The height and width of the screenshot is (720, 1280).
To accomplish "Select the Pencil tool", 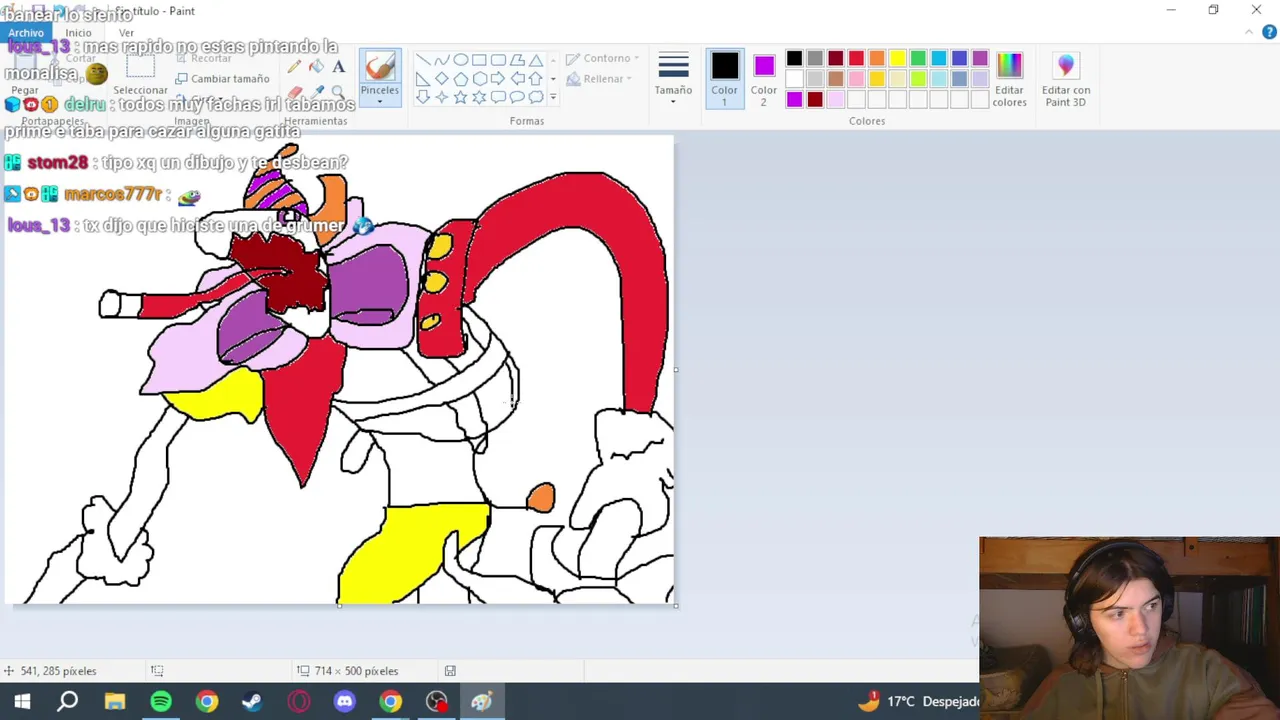I will 294,67.
